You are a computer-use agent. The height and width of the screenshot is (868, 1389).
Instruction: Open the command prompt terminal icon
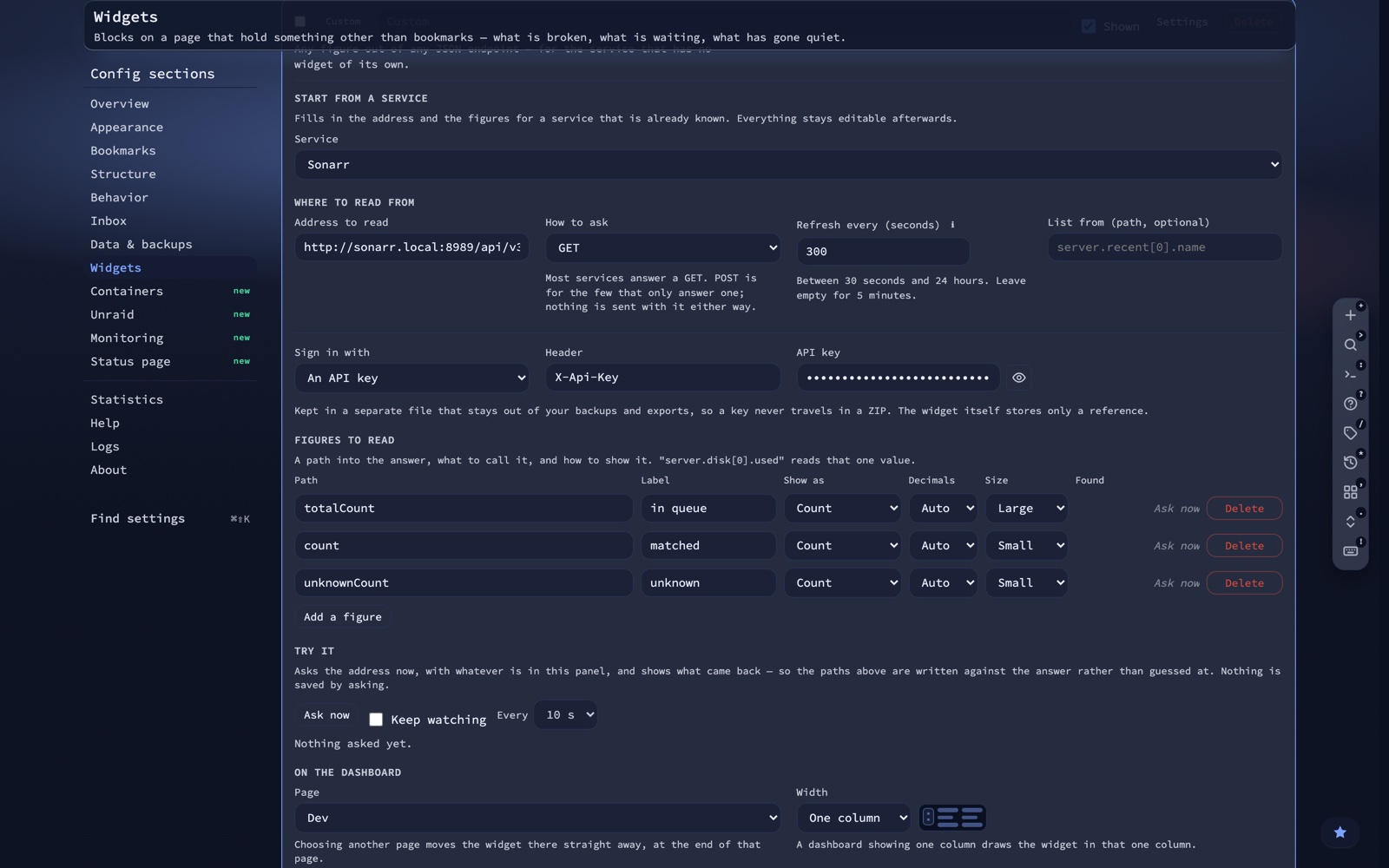(1350, 374)
